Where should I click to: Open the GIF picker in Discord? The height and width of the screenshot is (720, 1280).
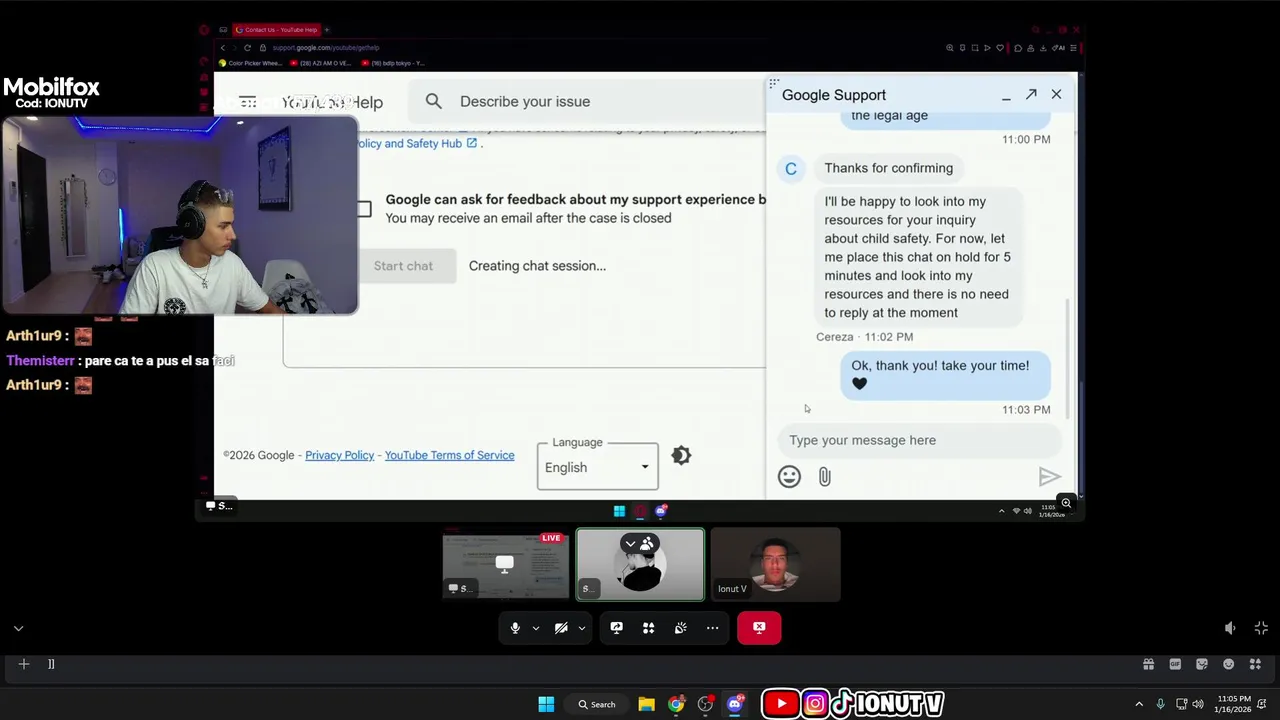coord(1175,664)
